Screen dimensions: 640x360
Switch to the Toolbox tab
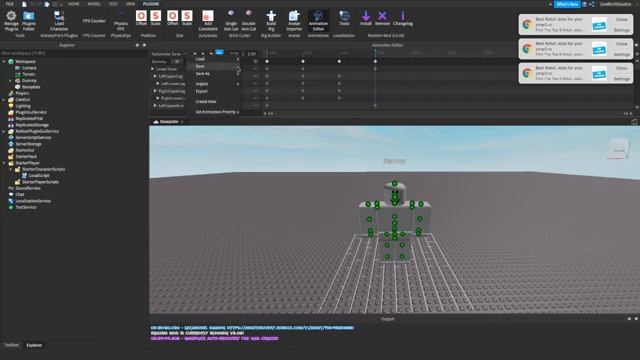11,345
